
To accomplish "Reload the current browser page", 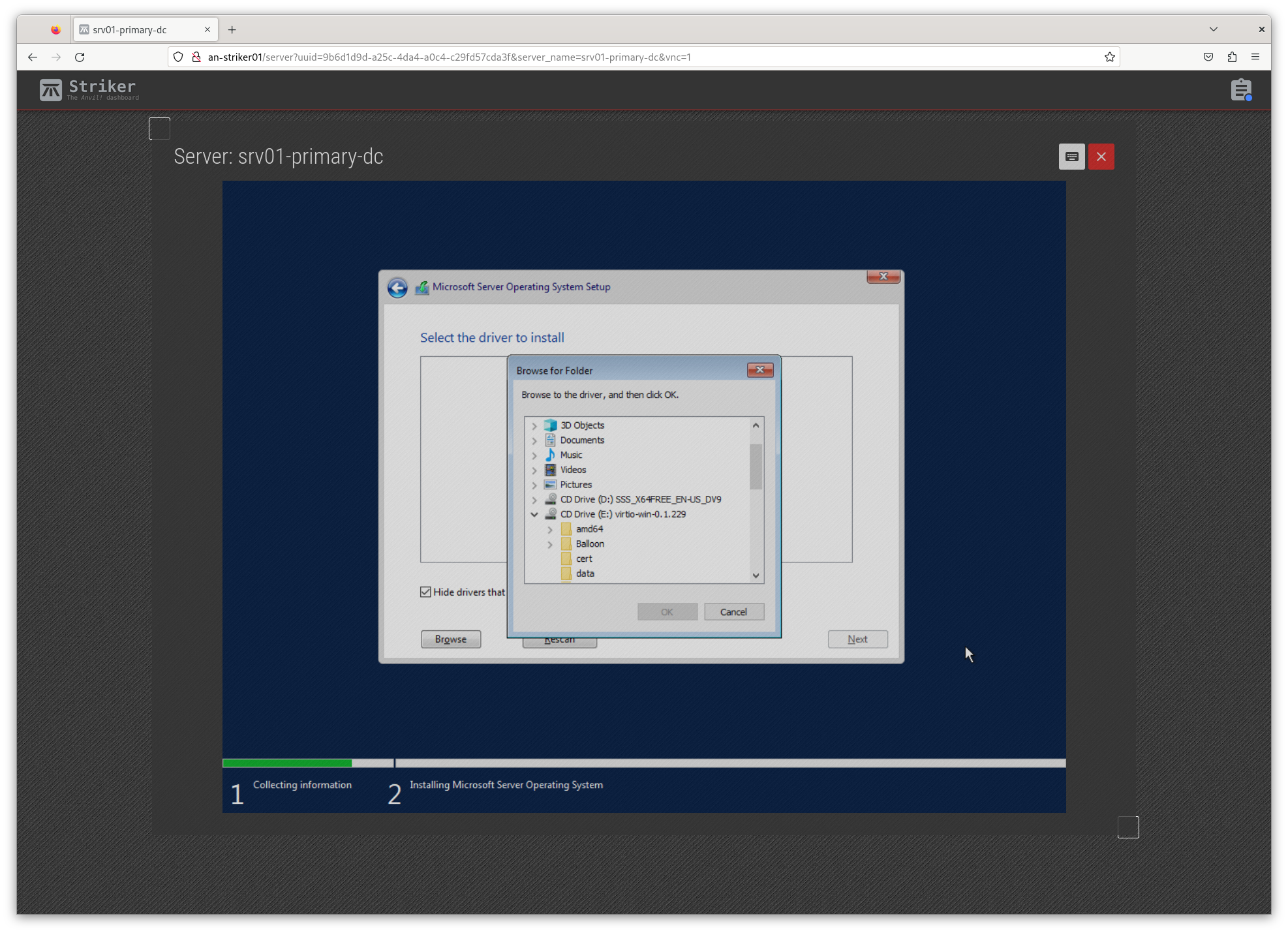I will (x=80, y=57).
